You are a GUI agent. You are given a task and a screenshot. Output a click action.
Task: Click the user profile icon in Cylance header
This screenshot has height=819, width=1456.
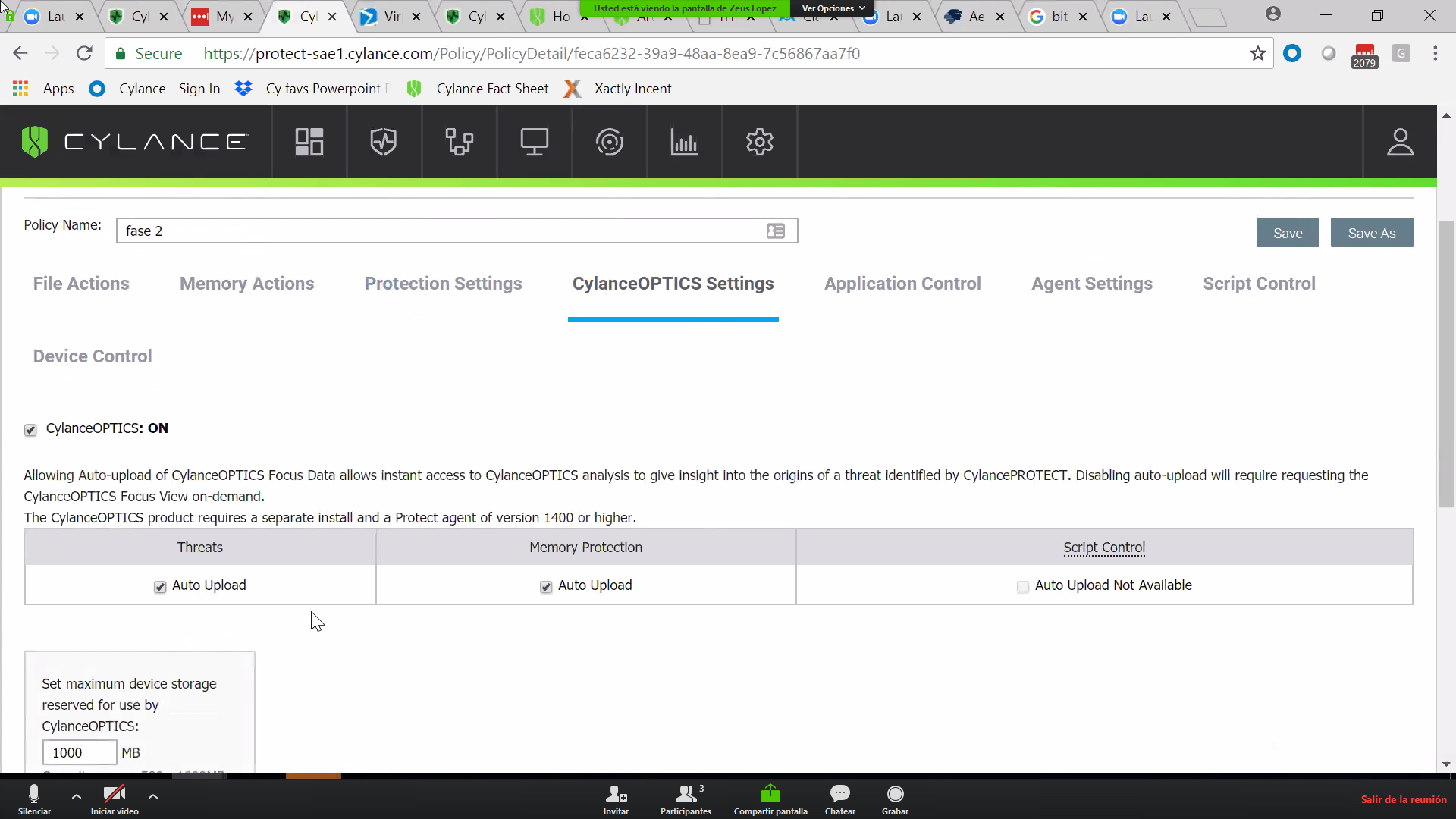tap(1400, 142)
